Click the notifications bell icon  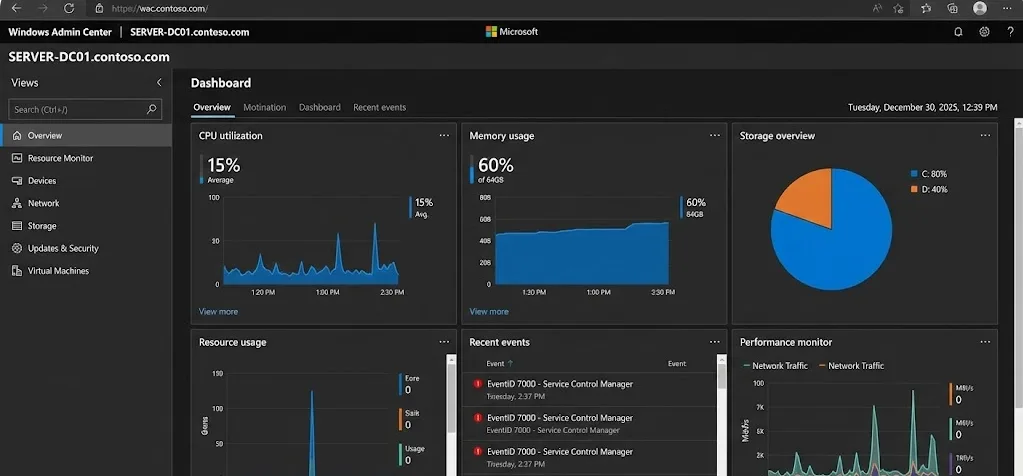(958, 32)
